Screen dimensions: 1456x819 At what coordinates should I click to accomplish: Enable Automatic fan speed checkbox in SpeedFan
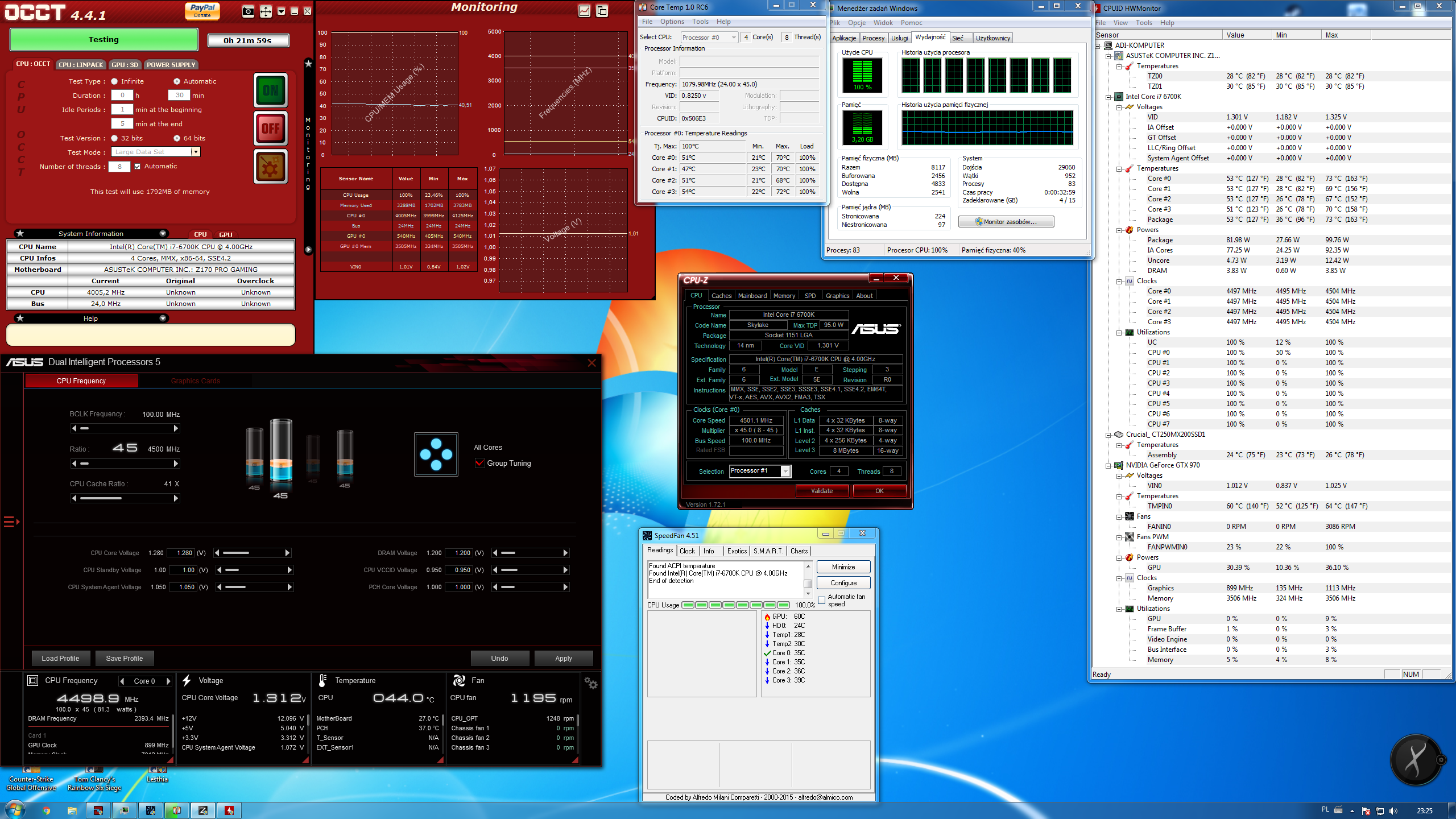tap(822, 601)
